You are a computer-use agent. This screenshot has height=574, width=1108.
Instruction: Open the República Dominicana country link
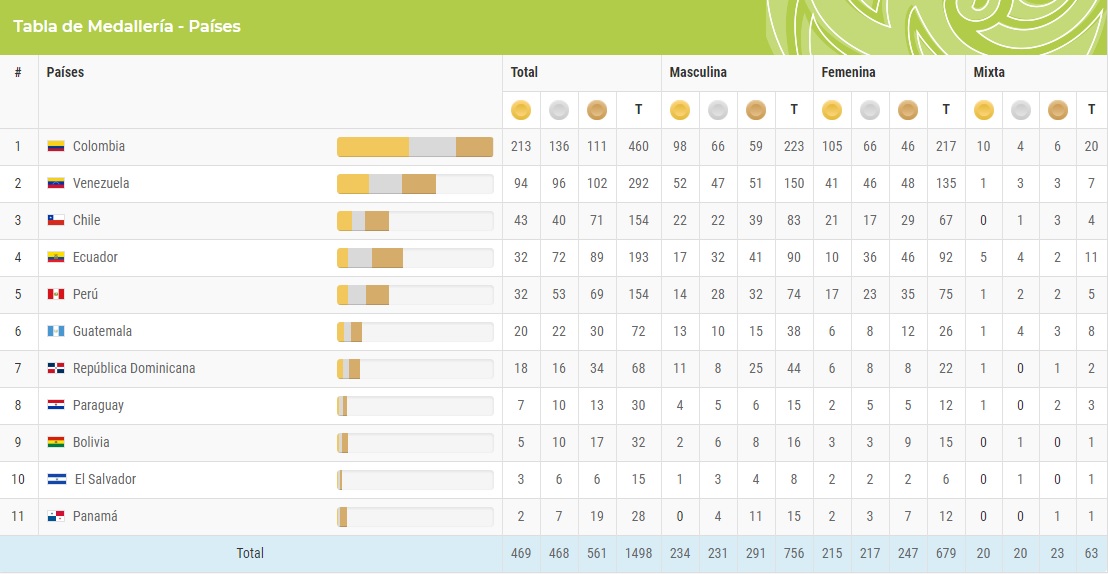click(134, 368)
